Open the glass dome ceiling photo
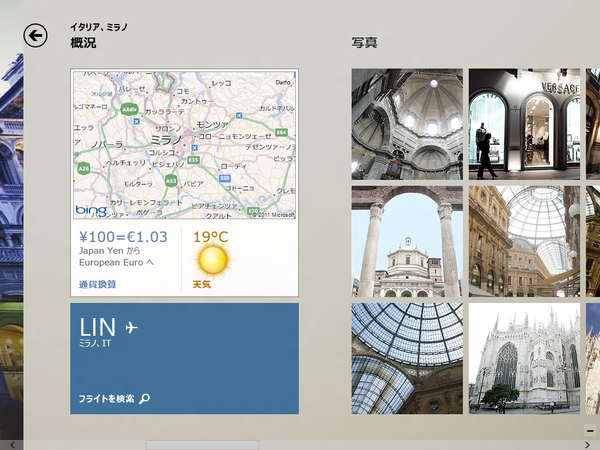This screenshot has width=600, height=450. tap(407, 359)
